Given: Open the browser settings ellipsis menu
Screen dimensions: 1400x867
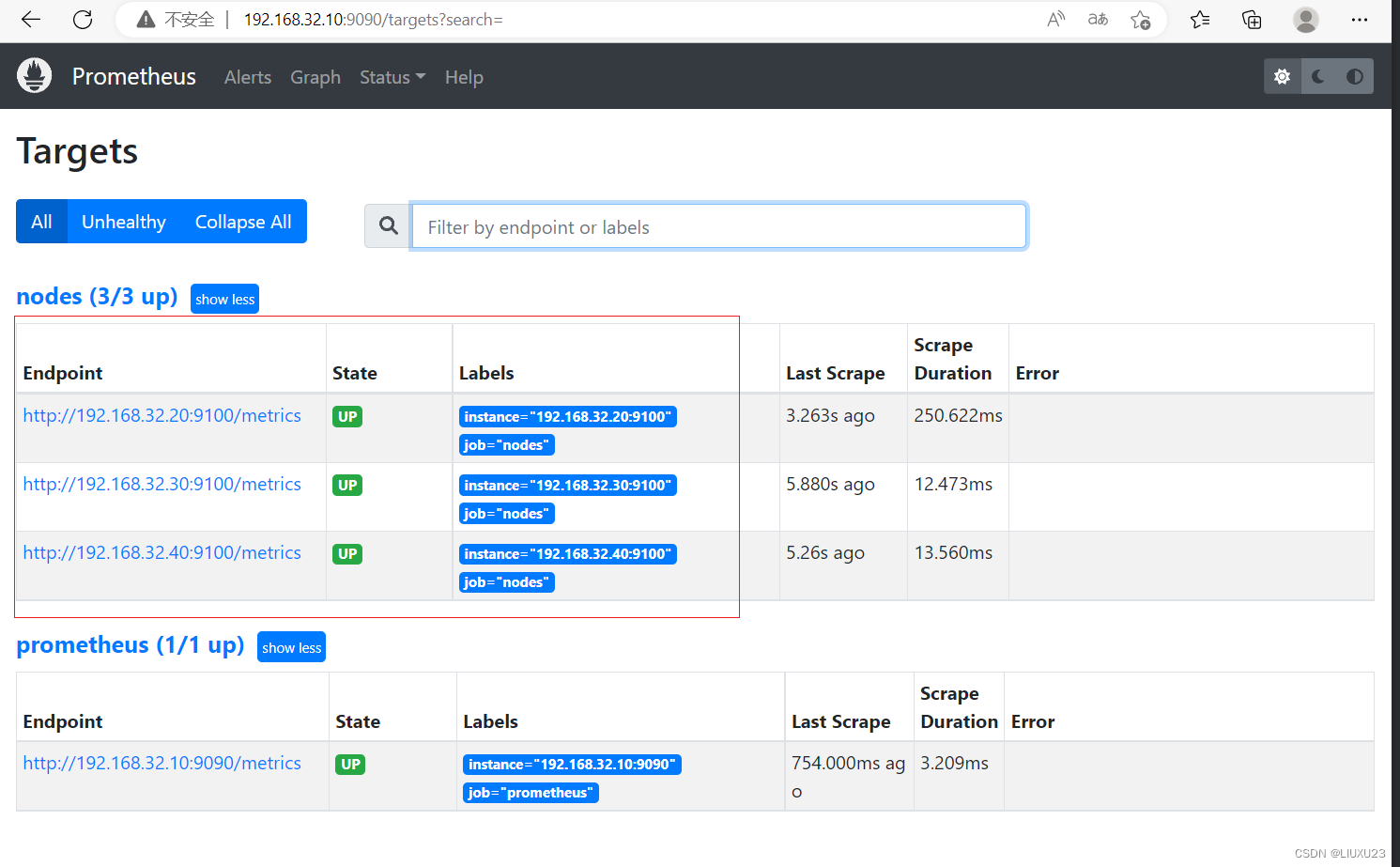Looking at the screenshot, I should point(1359,20).
